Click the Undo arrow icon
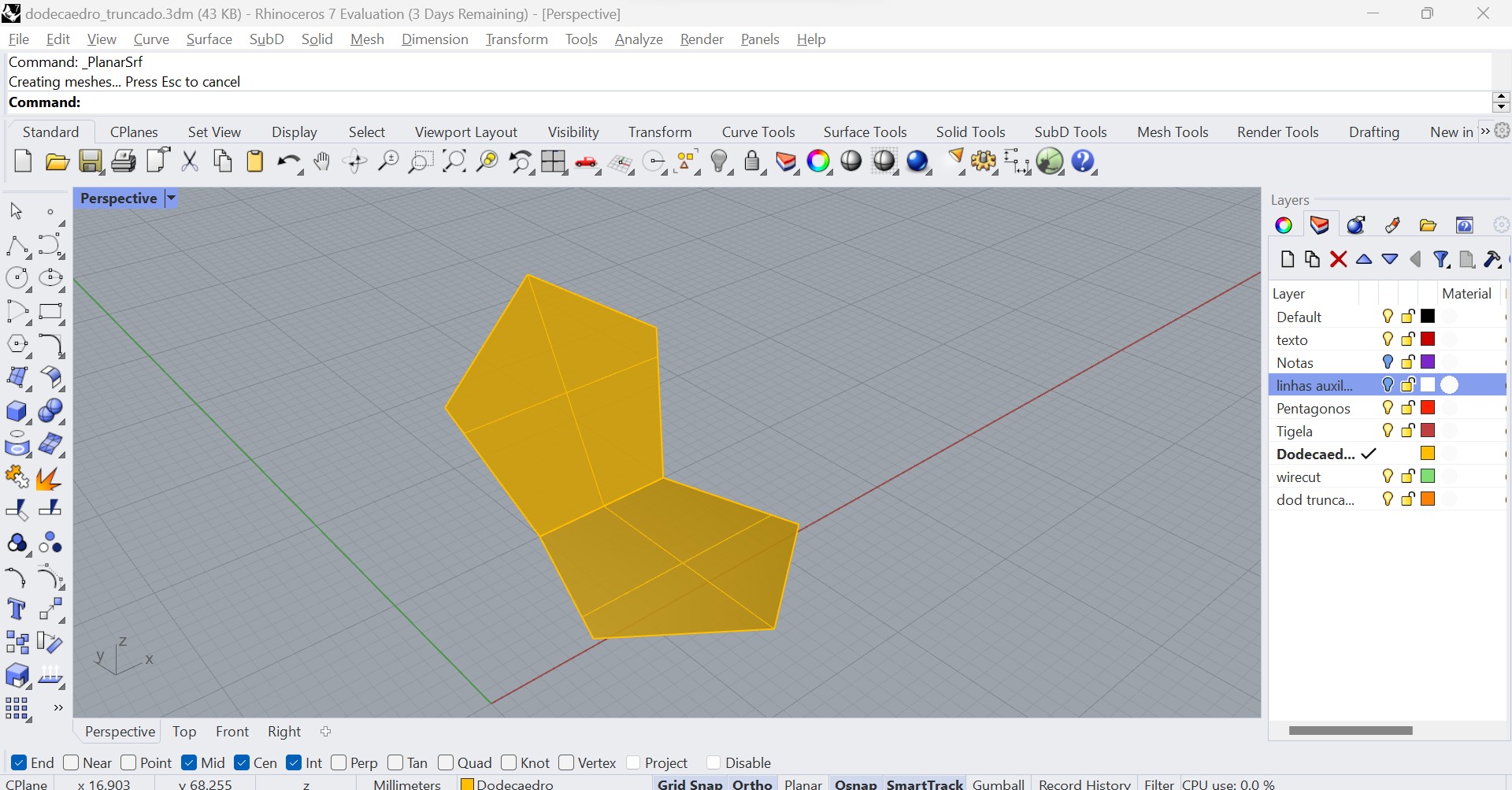 tap(288, 162)
